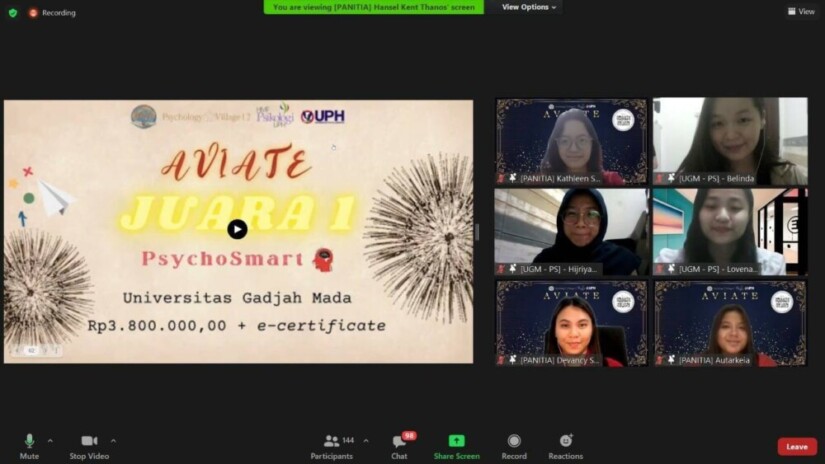Click 'PsychoSmart' title on slide
Viewport: 825px width, 464px height.
(223, 258)
